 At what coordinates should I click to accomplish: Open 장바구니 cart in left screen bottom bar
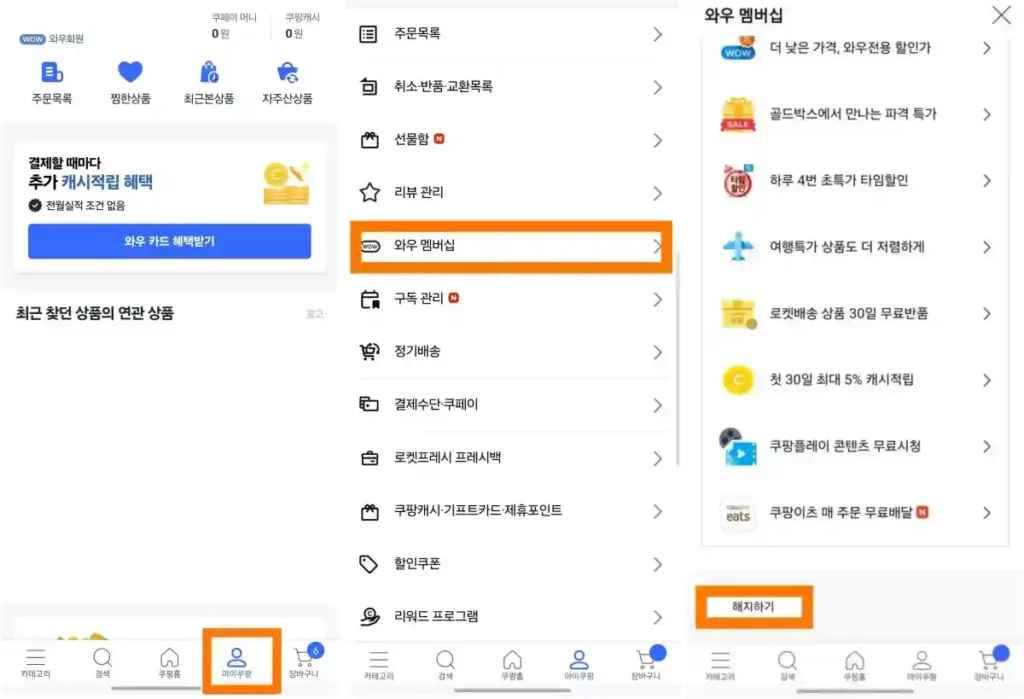coord(304,662)
